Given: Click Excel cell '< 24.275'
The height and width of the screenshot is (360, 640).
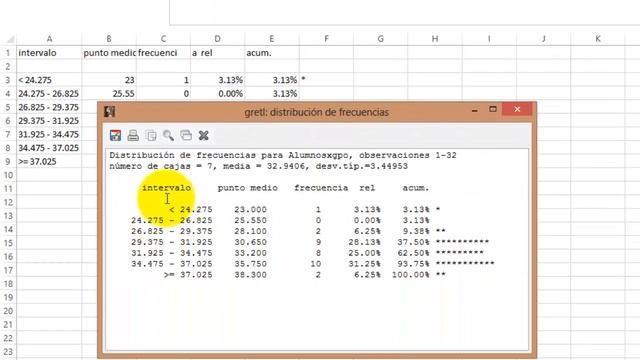Looking at the screenshot, I should [49, 80].
